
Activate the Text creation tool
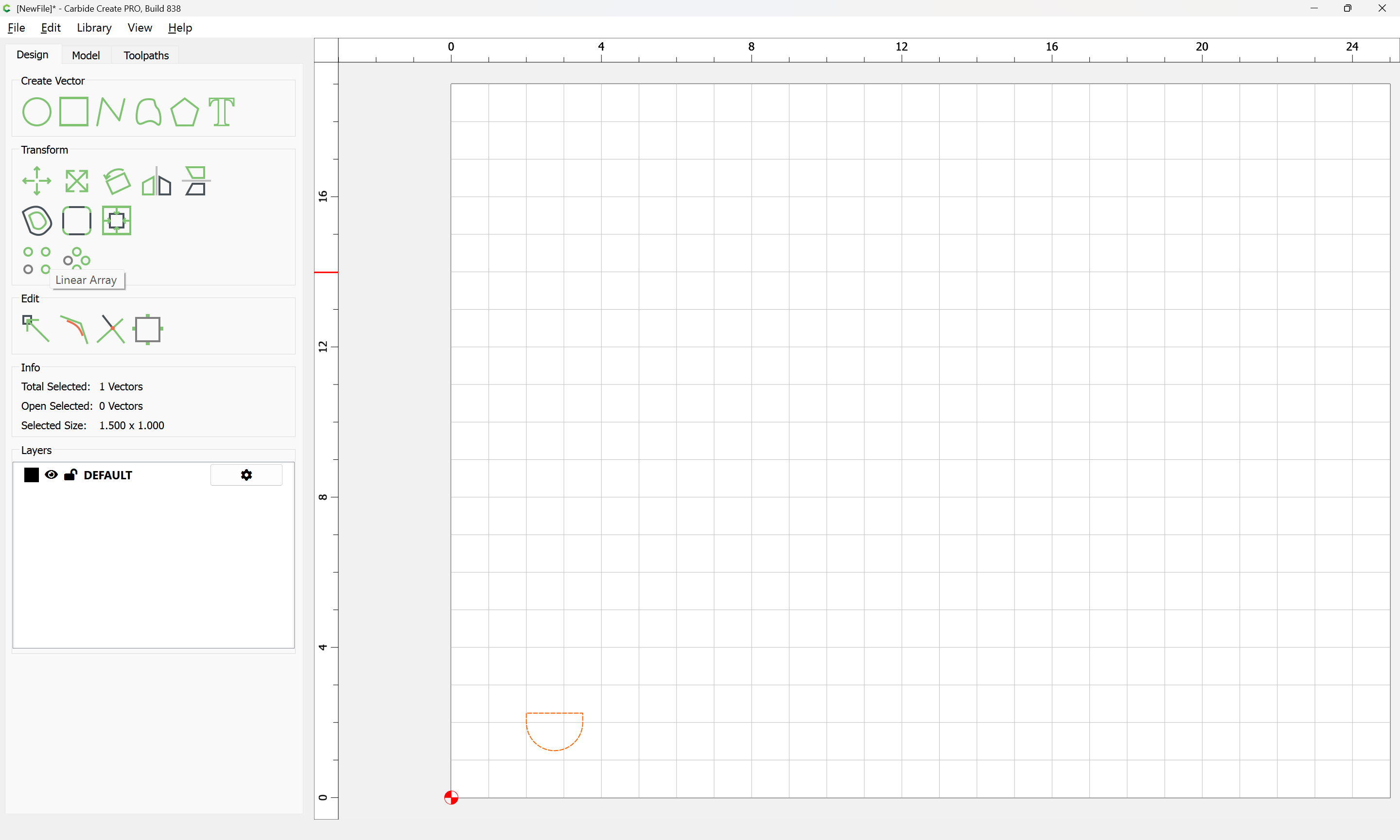(221, 111)
